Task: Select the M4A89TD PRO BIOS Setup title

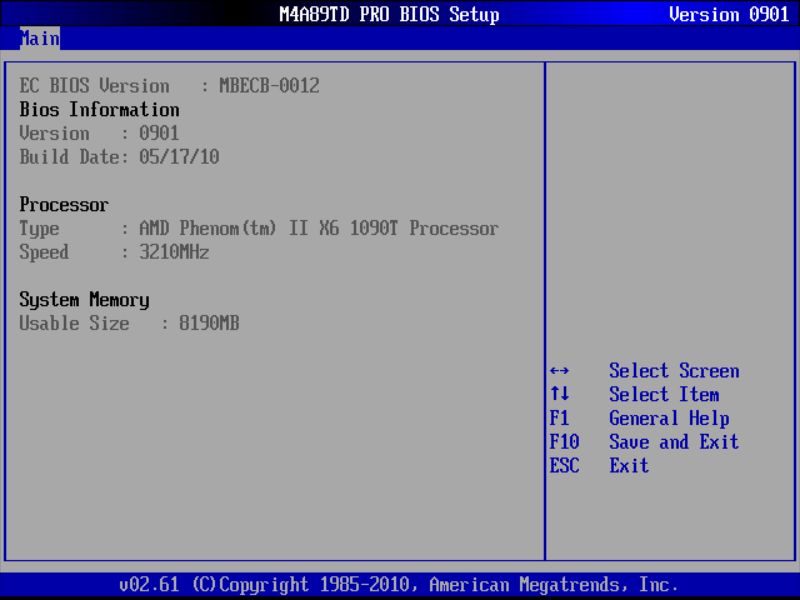Action: point(389,14)
